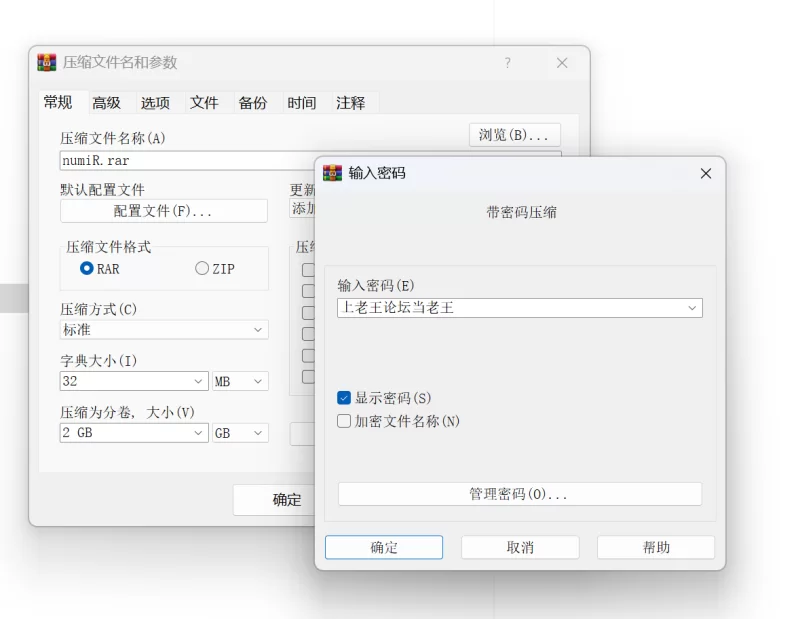Open the 备份 tab
This screenshot has width=800, height=619.
253,103
